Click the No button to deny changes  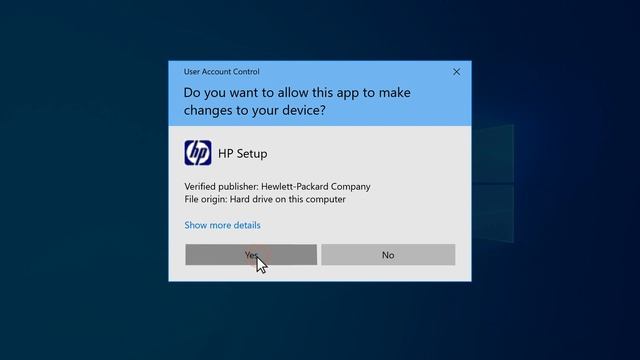pyautogui.click(x=388, y=255)
